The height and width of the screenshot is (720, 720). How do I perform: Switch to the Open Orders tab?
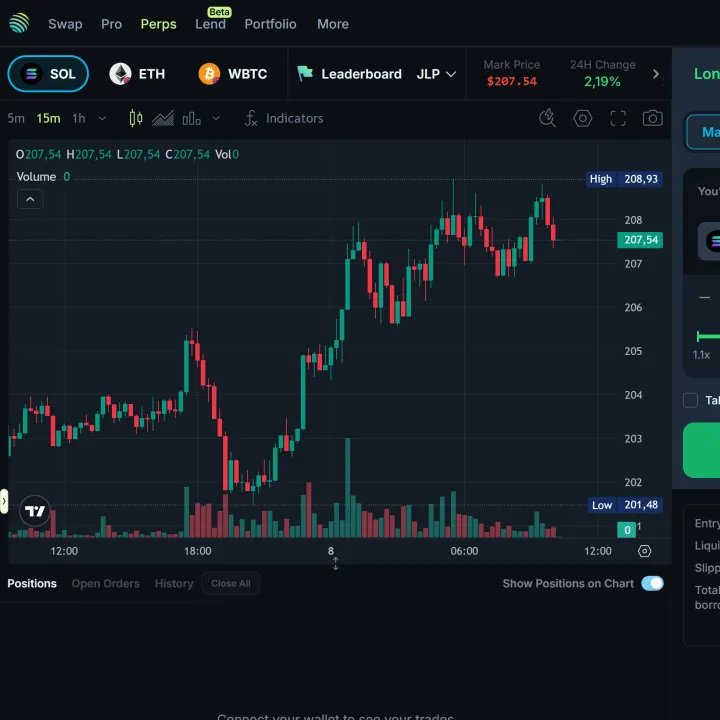coord(105,583)
